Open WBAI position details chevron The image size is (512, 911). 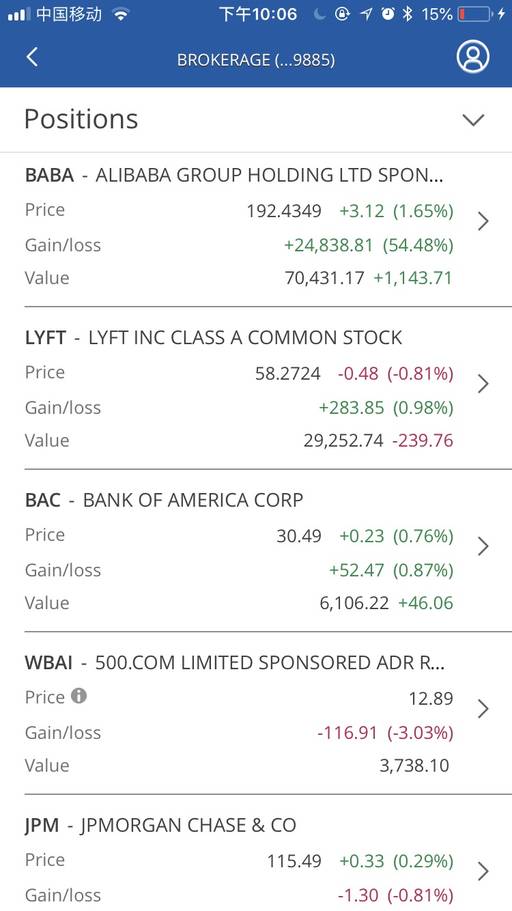(483, 709)
